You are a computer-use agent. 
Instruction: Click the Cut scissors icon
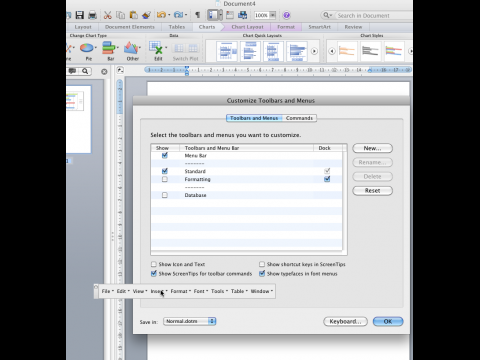pyautogui.click(x=107, y=15)
